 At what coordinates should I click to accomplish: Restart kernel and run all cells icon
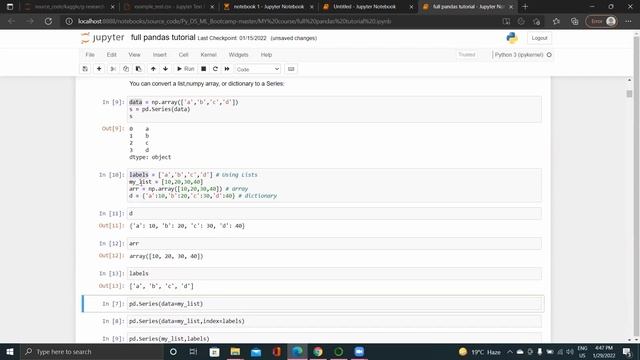(227, 69)
